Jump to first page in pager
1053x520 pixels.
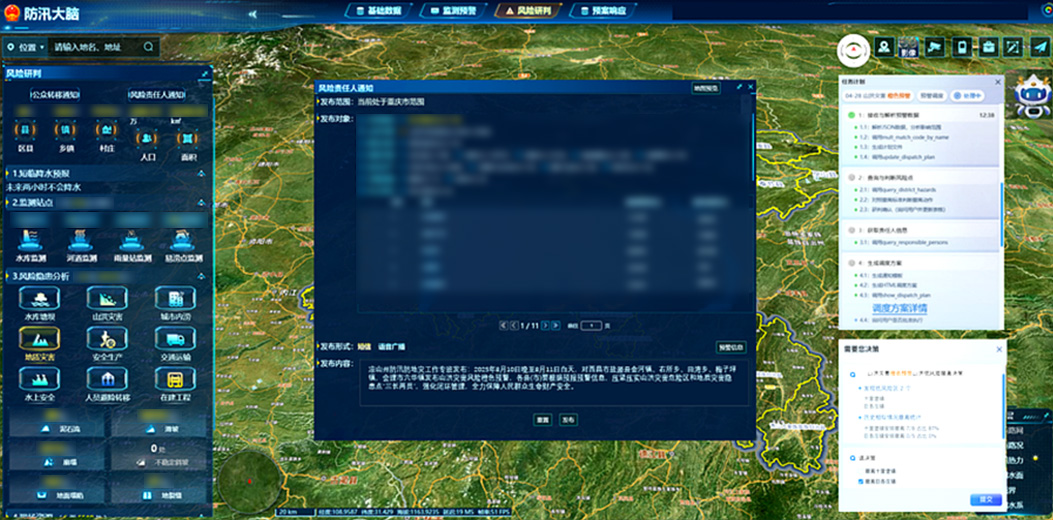tap(504, 325)
